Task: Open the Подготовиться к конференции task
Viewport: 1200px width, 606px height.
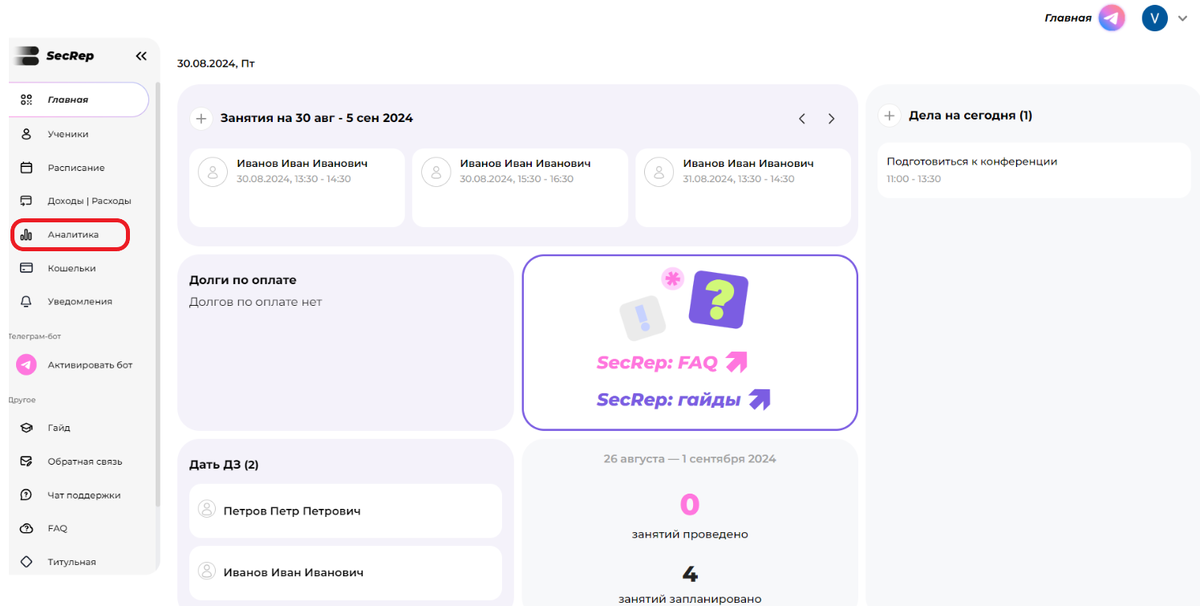Action: (x=1032, y=170)
